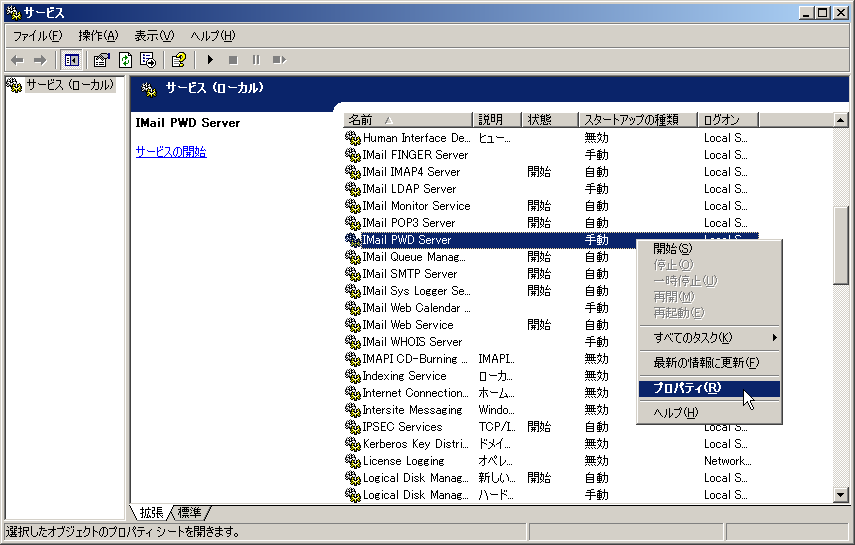855x545 pixels.
Task: Click gear icon of License Logging row
Action: pos(353,461)
